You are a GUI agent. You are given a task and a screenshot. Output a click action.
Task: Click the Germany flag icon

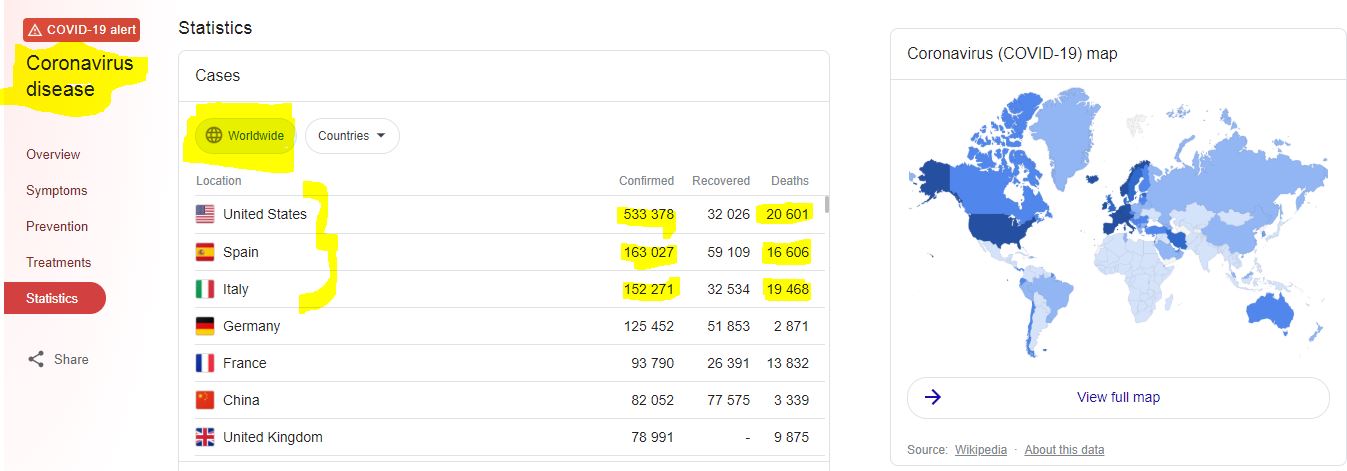(x=205, y=326)
